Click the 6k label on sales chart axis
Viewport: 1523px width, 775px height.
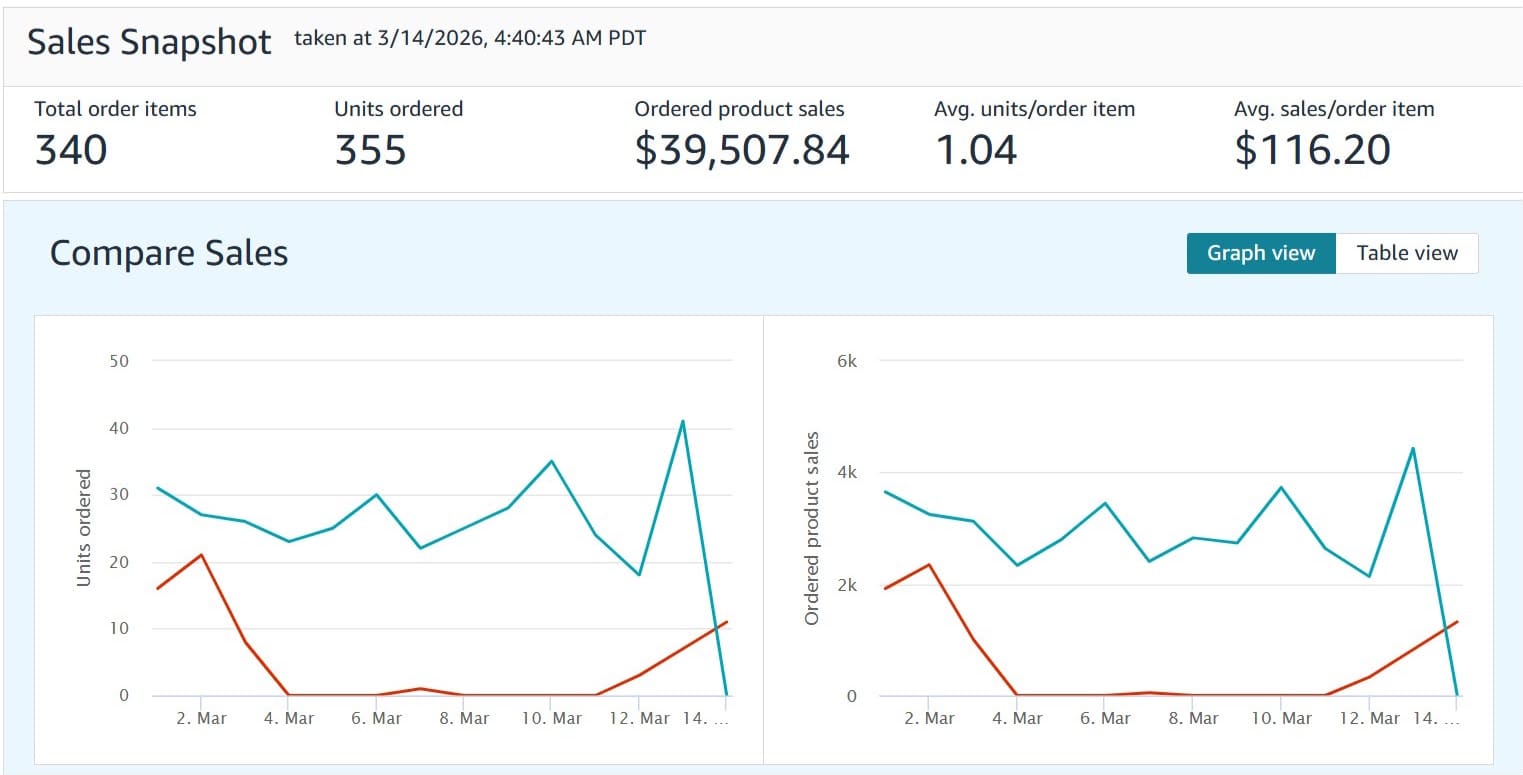[x=847, y=361]
